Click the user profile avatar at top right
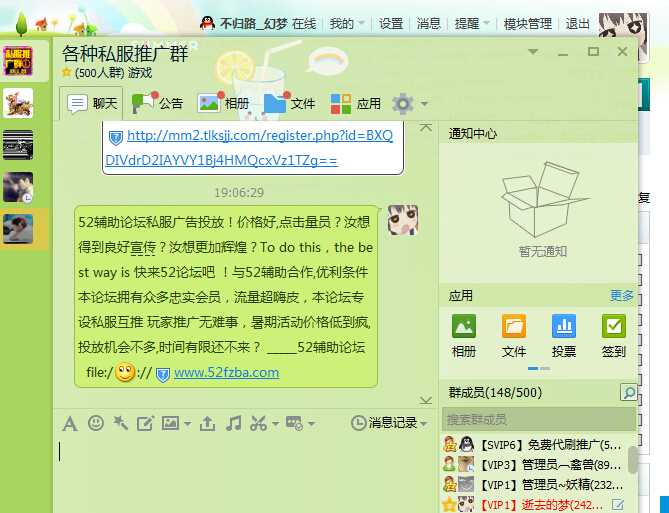 pyautogui.click(x=623, y=36)
